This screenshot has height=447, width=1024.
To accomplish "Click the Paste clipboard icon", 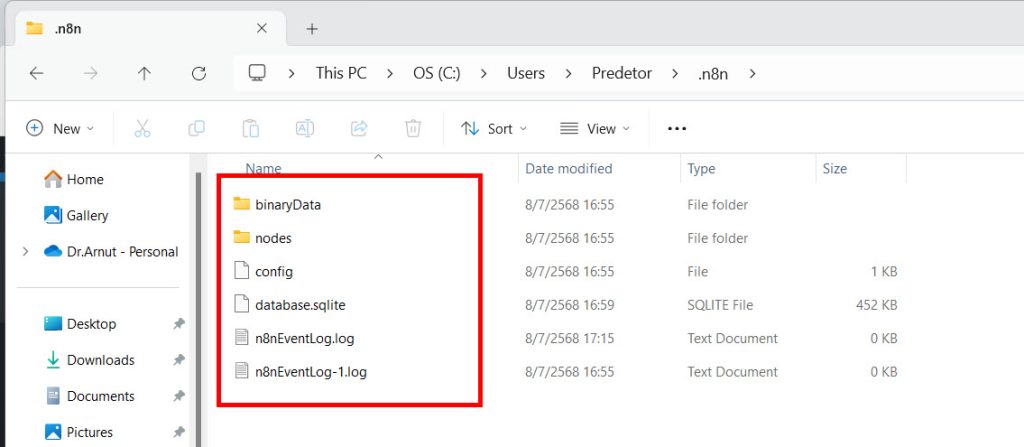I will tap(251, 129).
